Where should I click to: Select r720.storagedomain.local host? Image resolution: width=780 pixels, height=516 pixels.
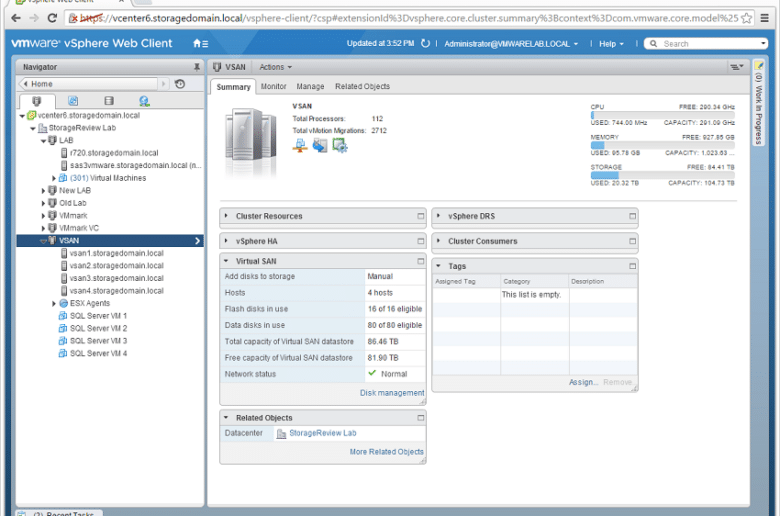coord(114,153)
